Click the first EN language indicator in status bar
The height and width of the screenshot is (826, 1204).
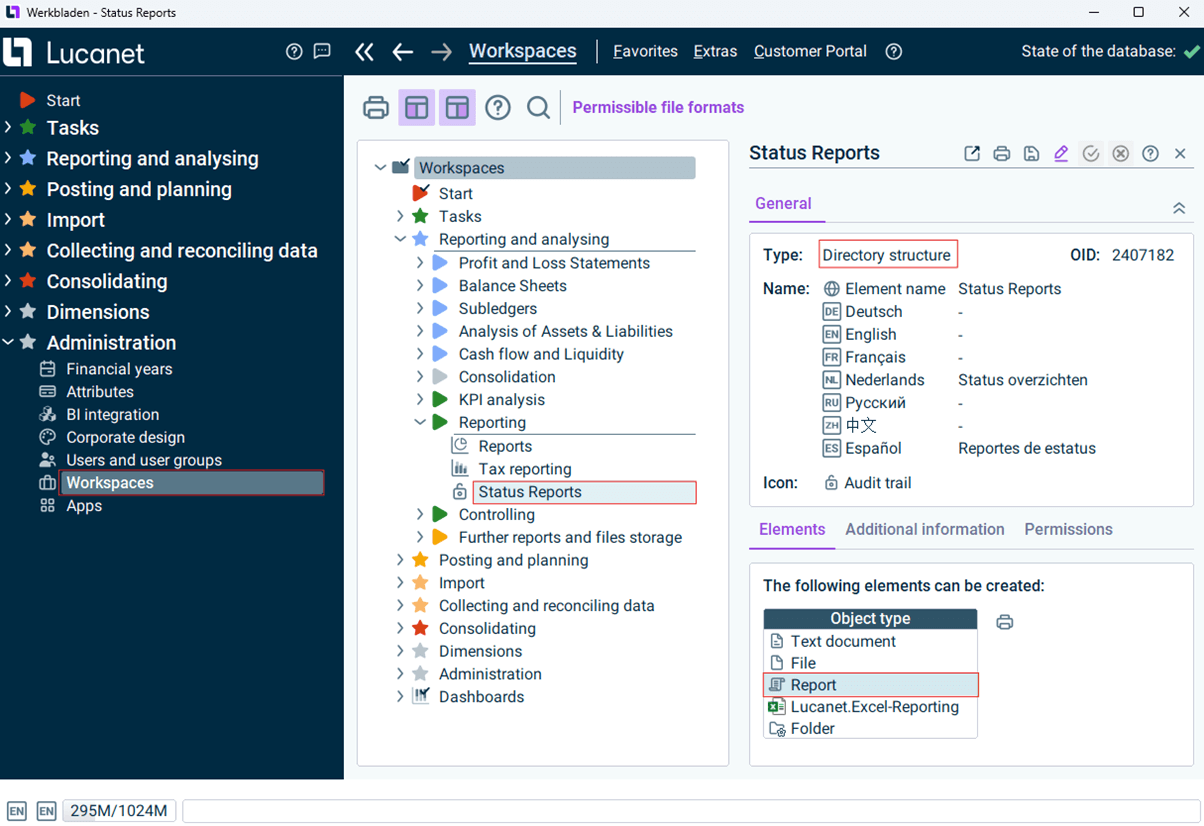[17, 811]
